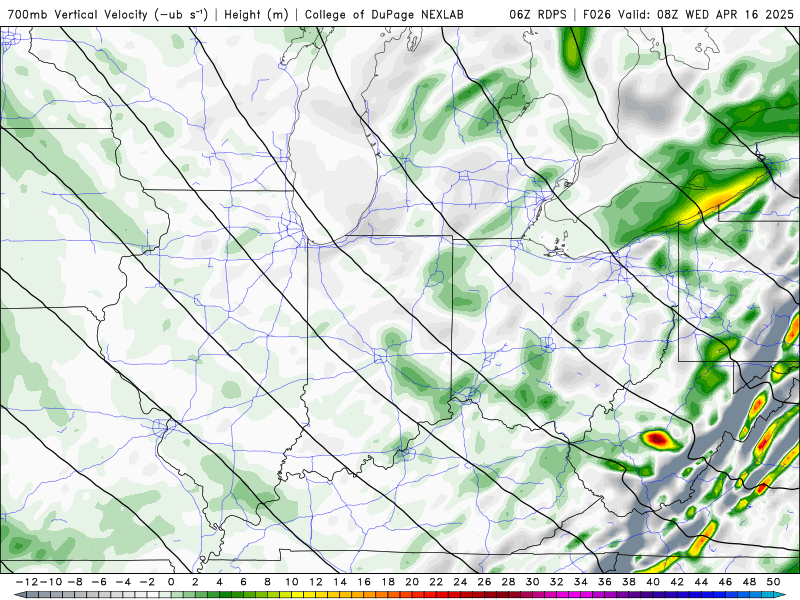Click the 'Height (m)' header label
The image size is (800, 600).
point(257,14)
